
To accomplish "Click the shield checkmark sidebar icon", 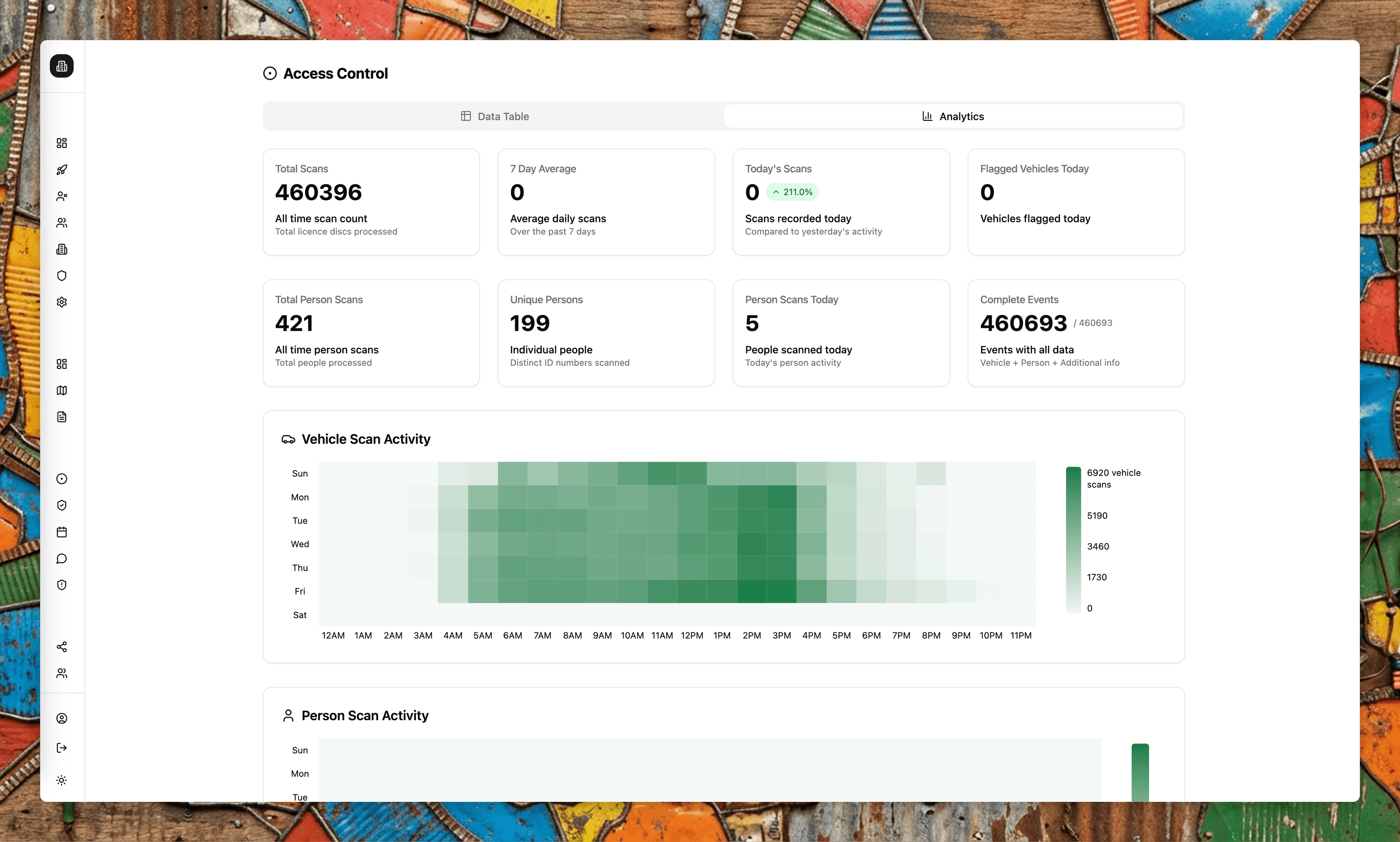I will (62, 505).
